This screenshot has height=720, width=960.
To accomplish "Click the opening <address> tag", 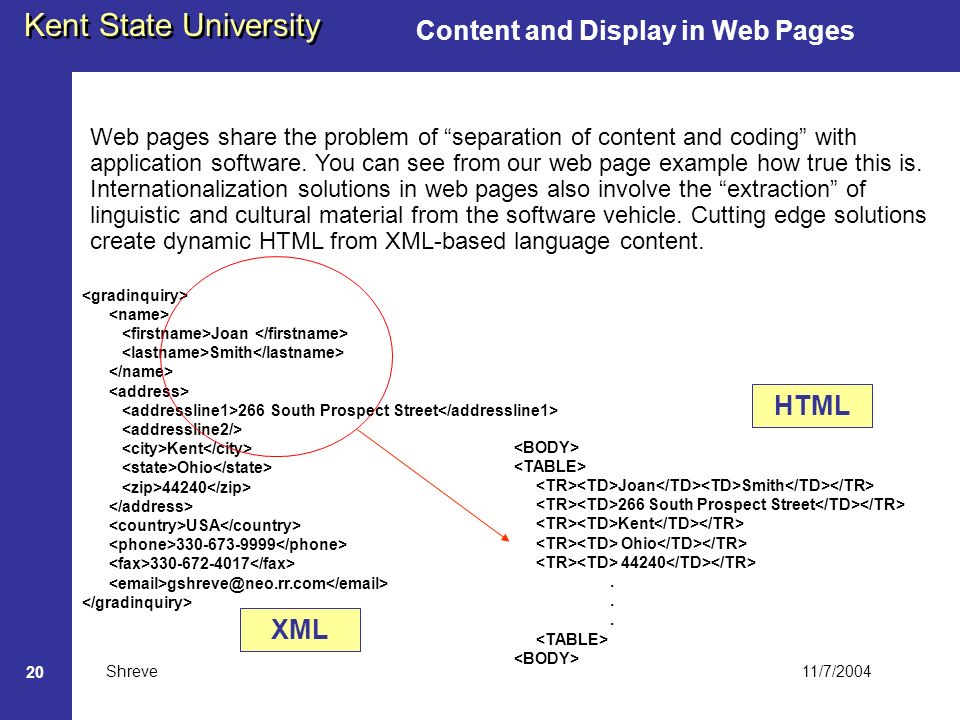I will pyautogui.click(x=149, y=391).
